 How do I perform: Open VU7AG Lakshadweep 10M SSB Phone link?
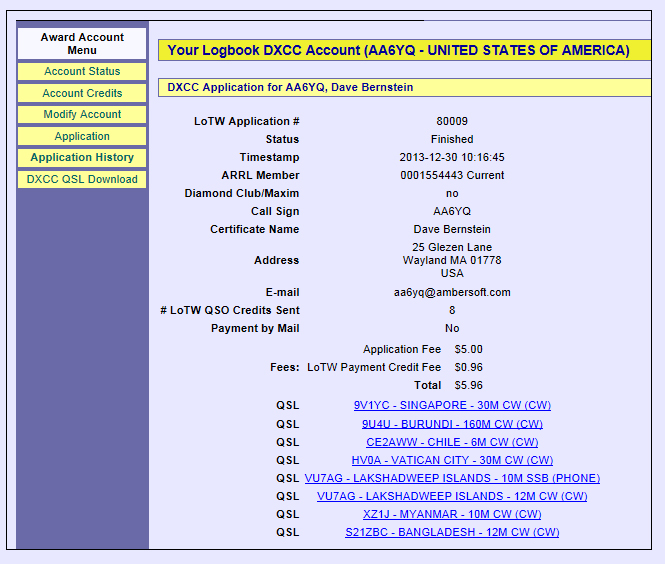(452, 478)
